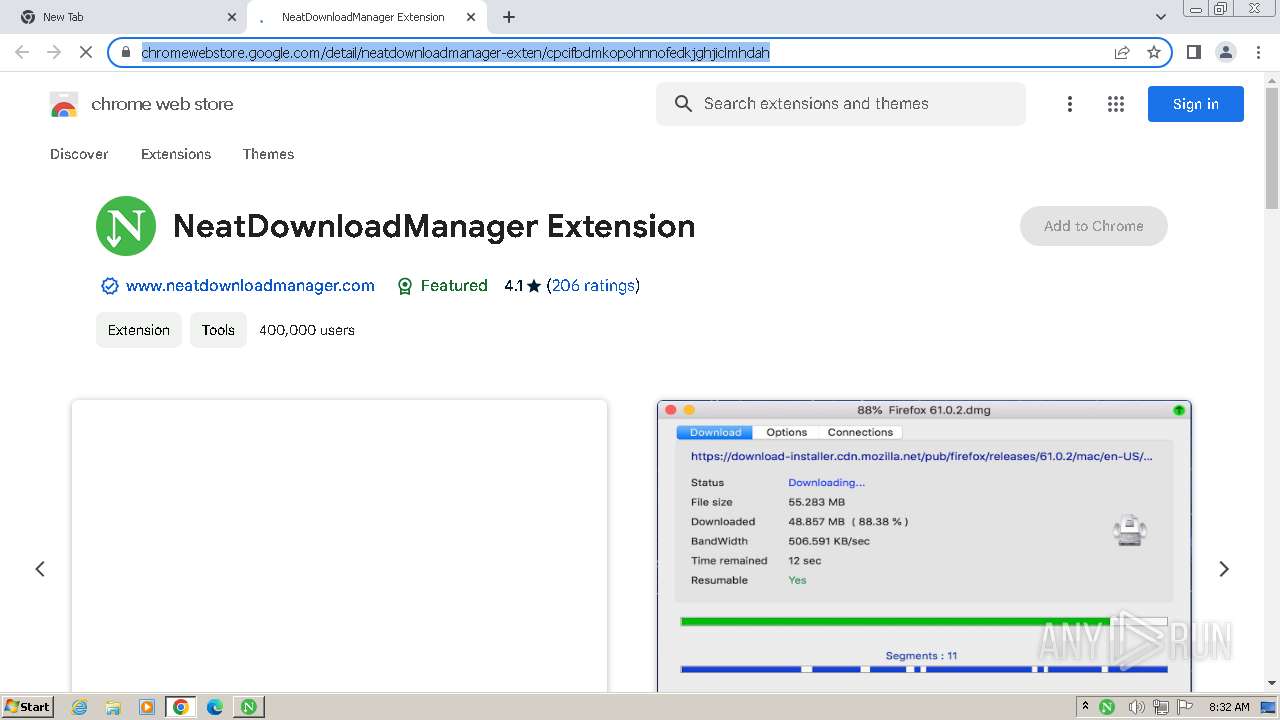
Task: Click the Add to Chrome button
Action: (x=1094, y=226)
